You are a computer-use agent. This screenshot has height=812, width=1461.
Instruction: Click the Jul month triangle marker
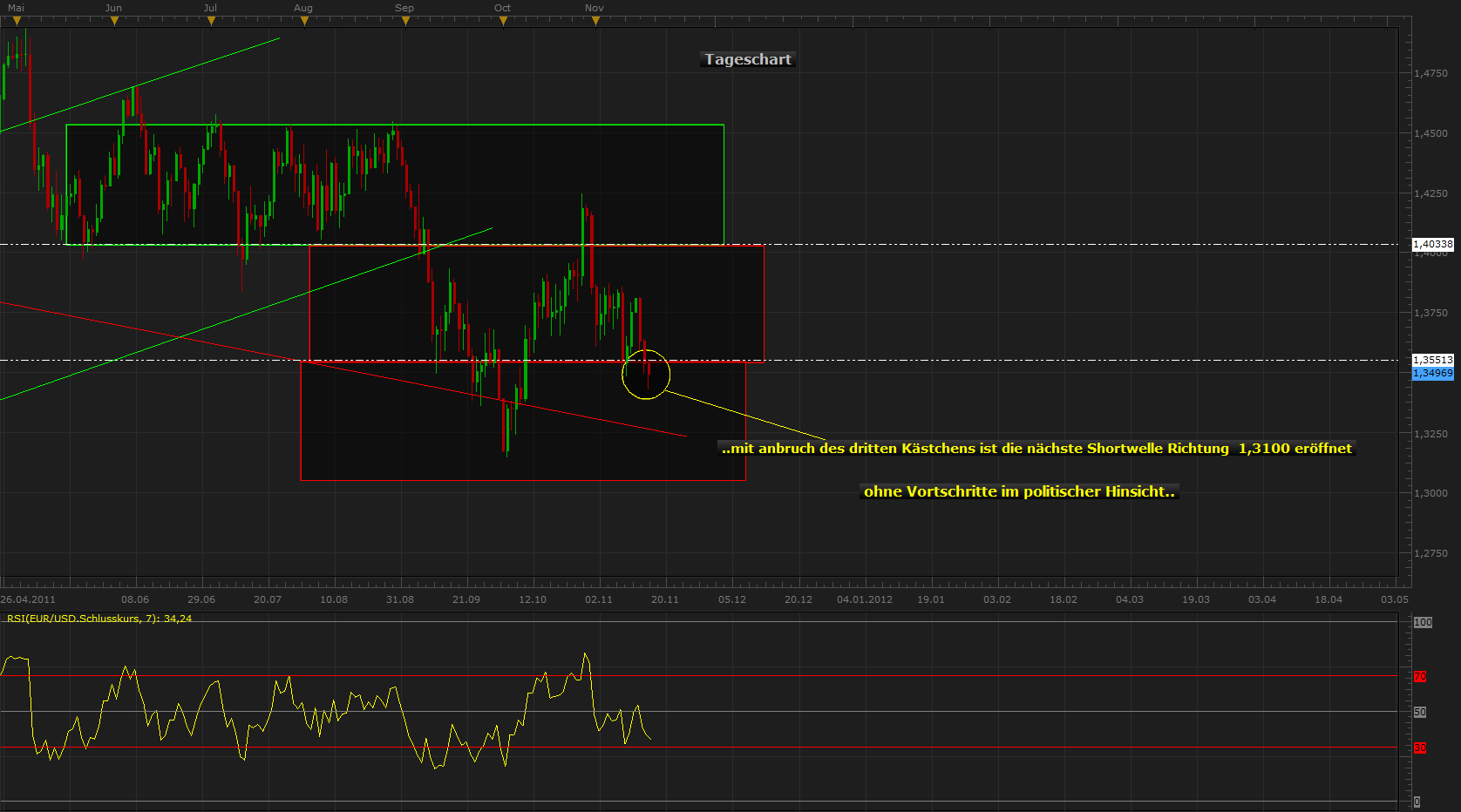click(211, 21)
